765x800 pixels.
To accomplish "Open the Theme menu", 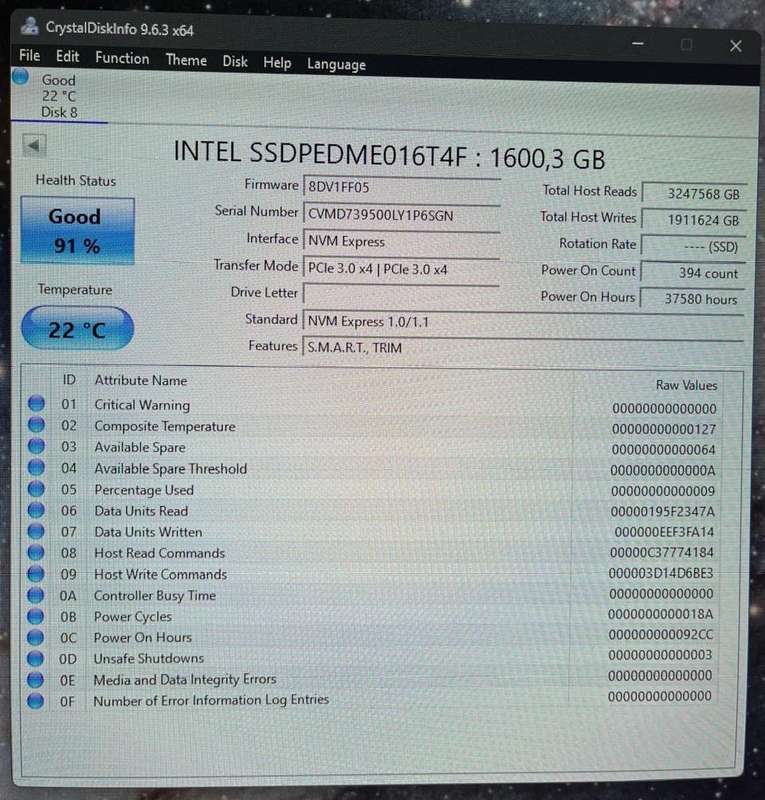I will click(x=186, y=60).
